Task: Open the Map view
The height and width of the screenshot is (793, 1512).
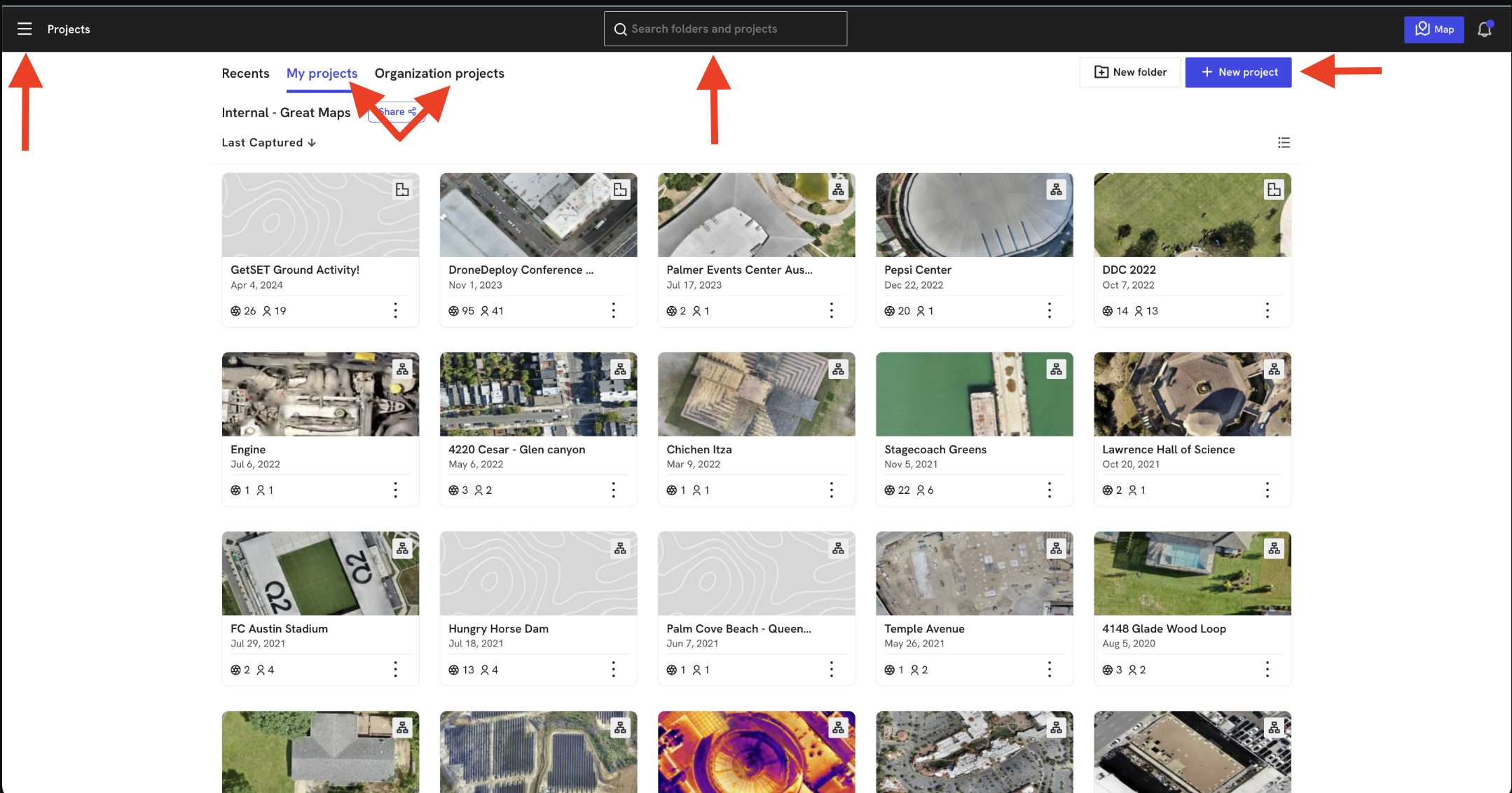Action: tap(1434, 29)
